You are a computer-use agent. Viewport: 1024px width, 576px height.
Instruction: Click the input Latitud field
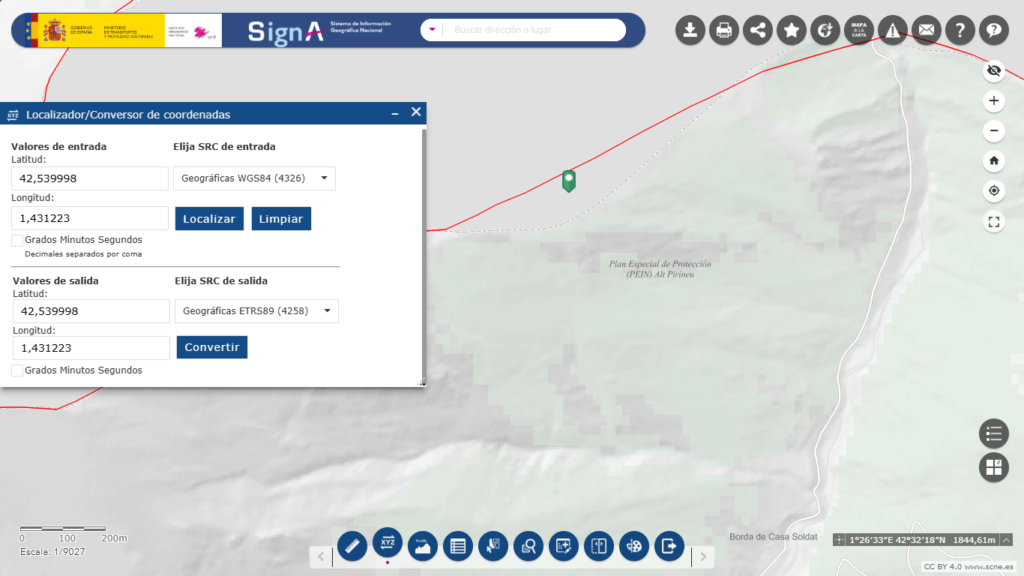pyautogui.click(x=90, y=178)
